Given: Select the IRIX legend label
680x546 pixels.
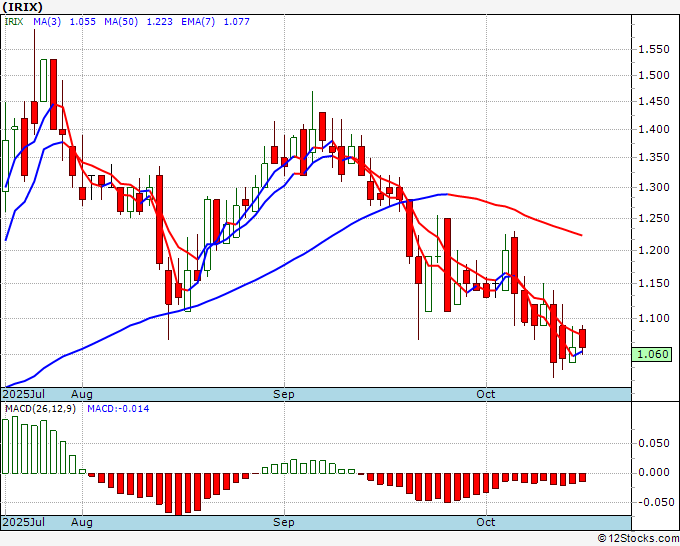Looking at the screenshot, I should pos(14,21).
